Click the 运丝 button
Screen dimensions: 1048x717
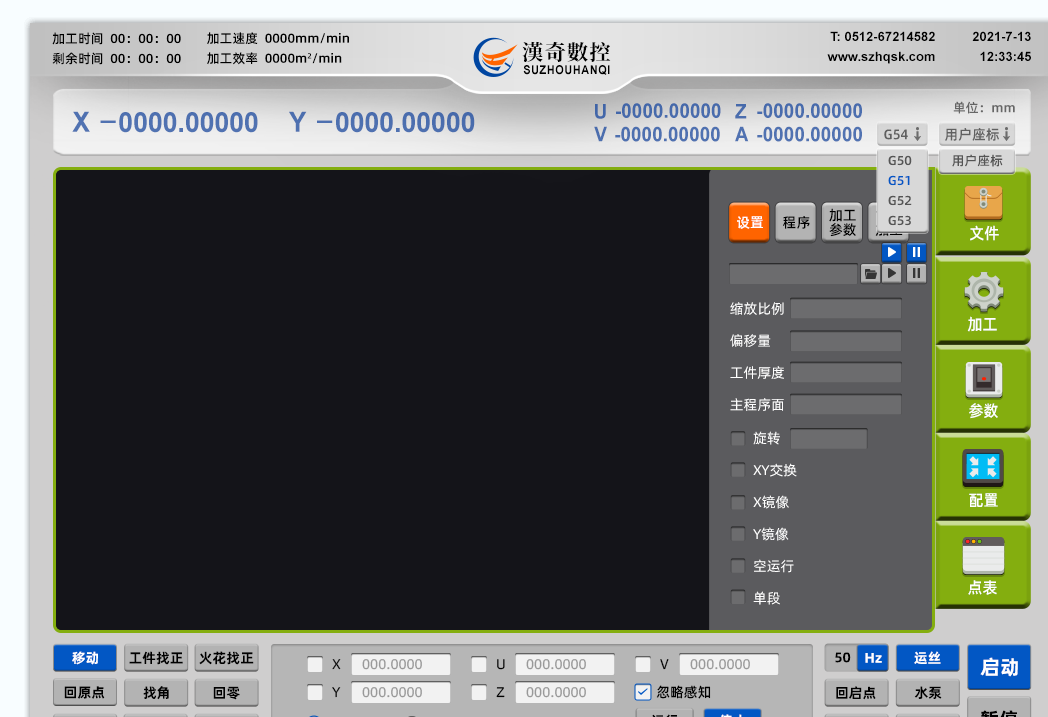pyautogui.click(x=927, y=658)
